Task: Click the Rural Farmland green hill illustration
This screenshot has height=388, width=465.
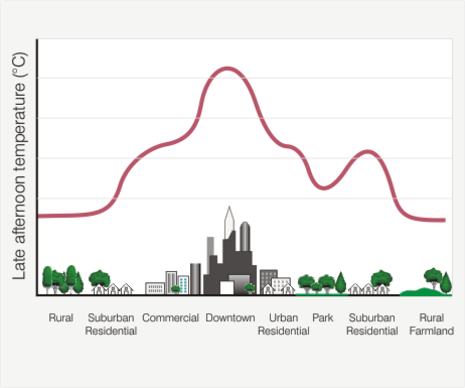Action: [427, 282]
